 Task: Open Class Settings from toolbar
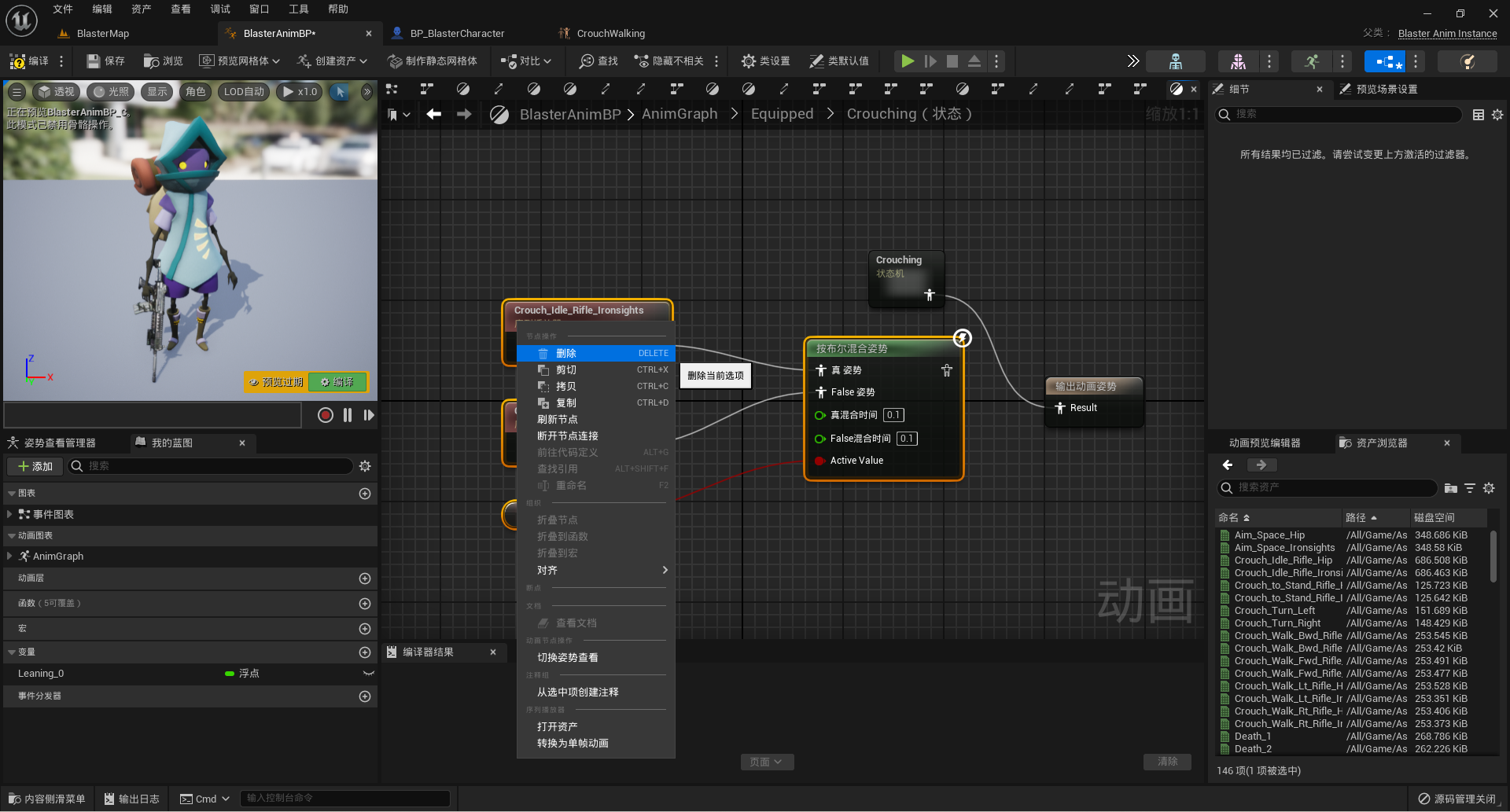(x=765, y=61)
